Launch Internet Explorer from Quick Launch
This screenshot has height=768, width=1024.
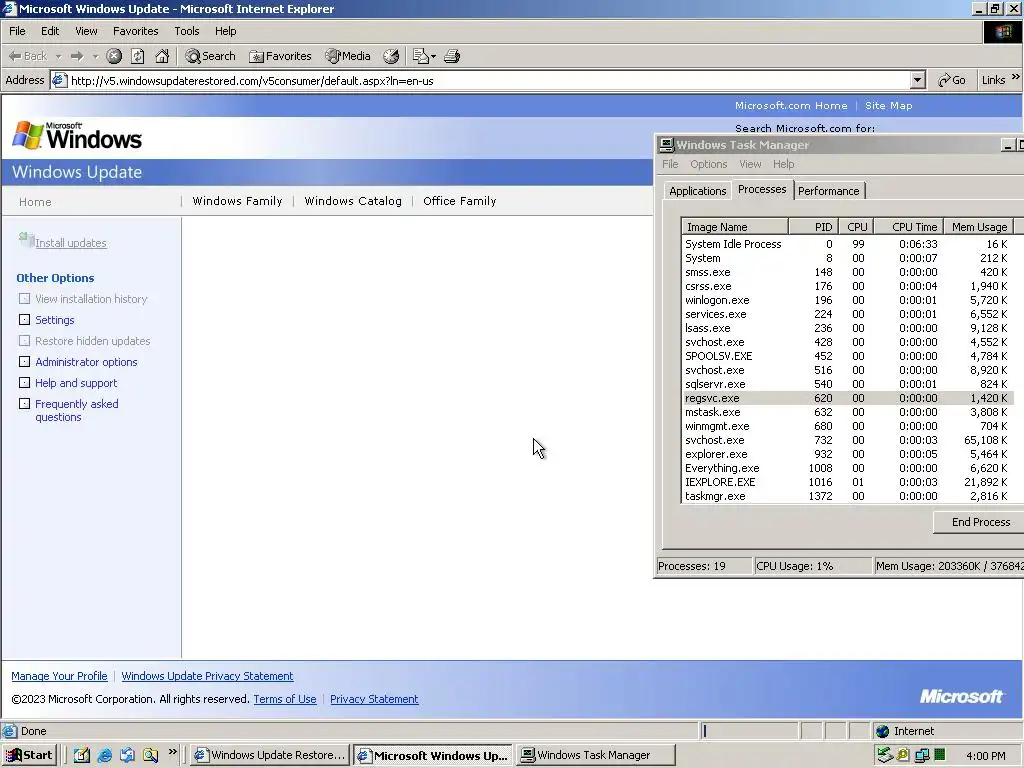(104, 755)
